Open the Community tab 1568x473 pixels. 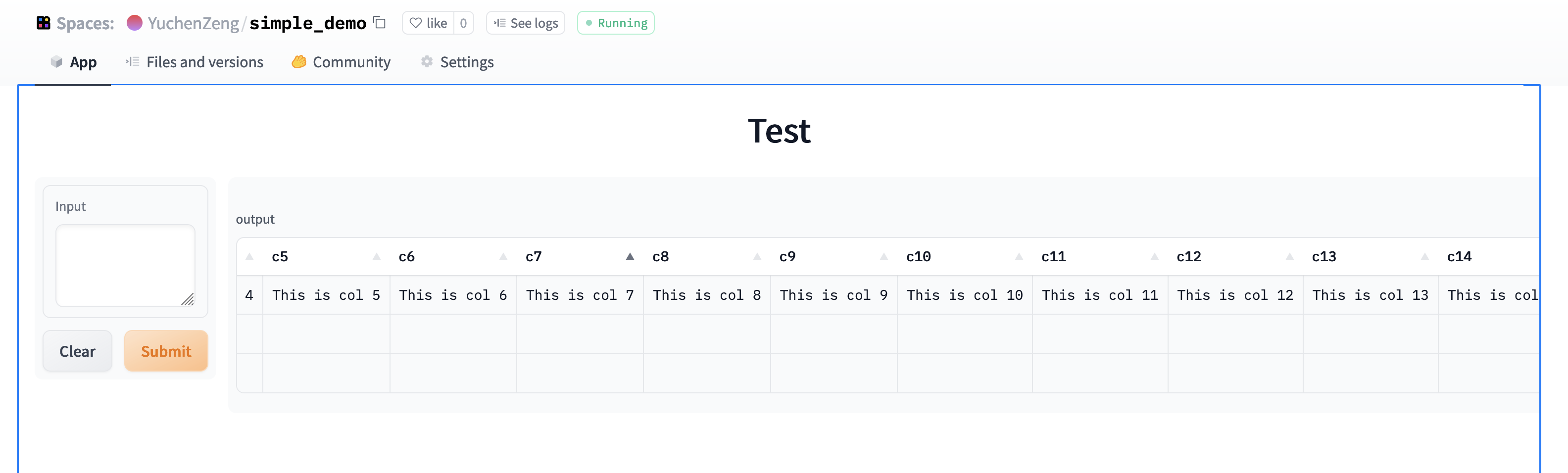351,61
